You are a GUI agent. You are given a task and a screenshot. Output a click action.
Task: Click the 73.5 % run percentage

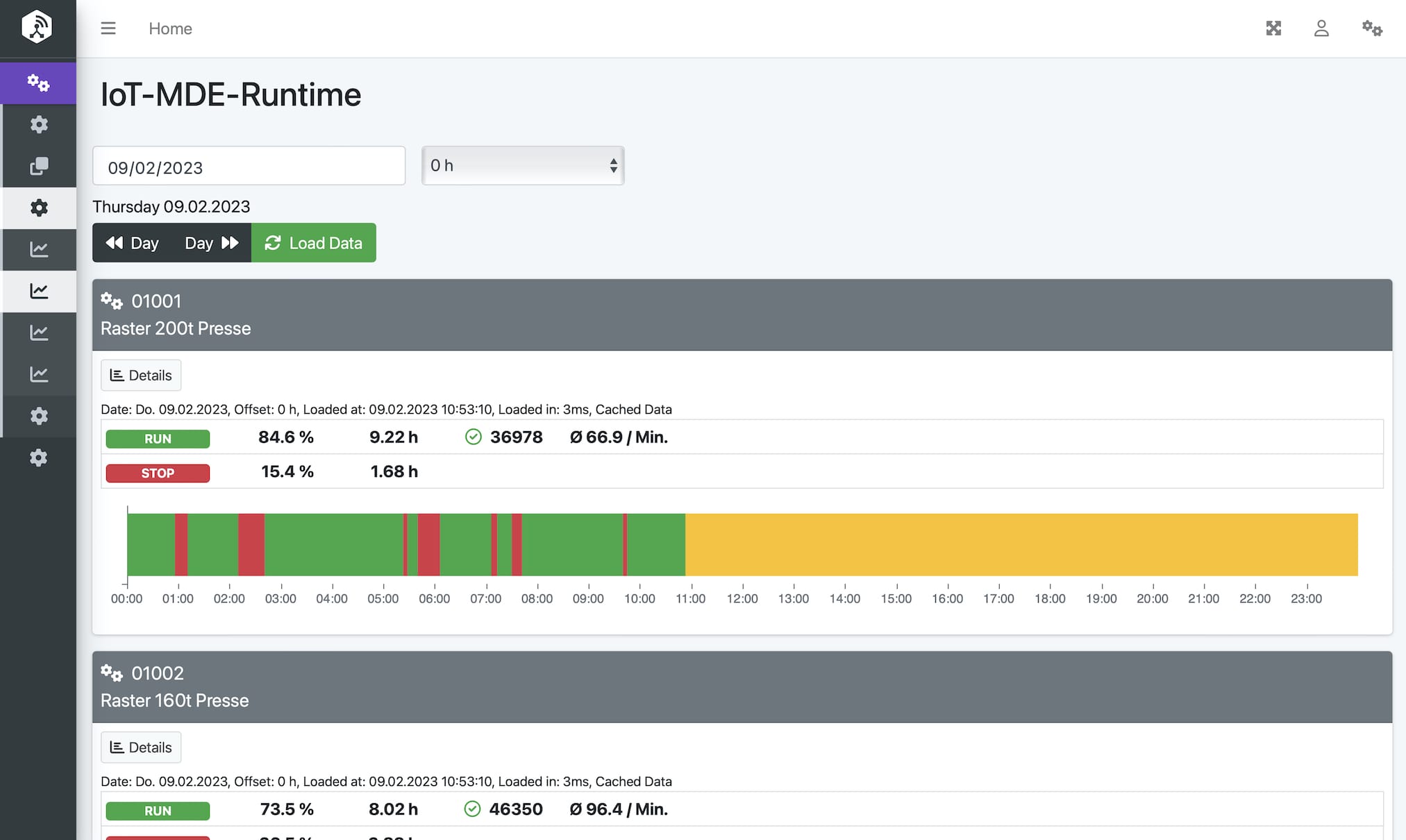[287, 809]
